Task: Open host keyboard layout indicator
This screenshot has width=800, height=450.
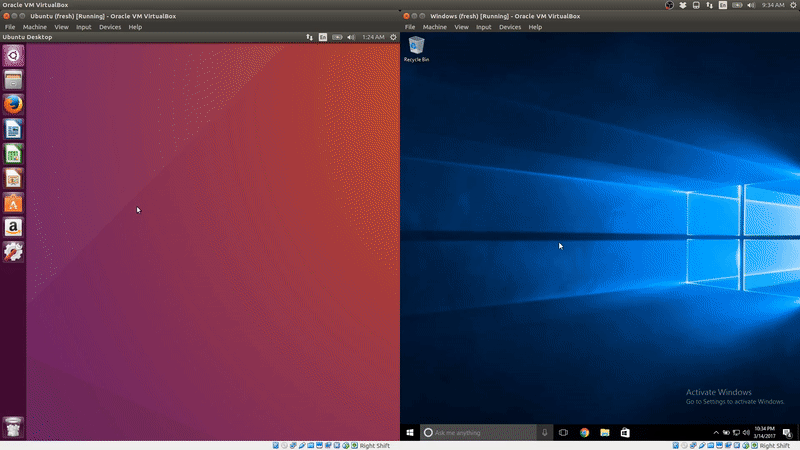Action: pos(723,5)
